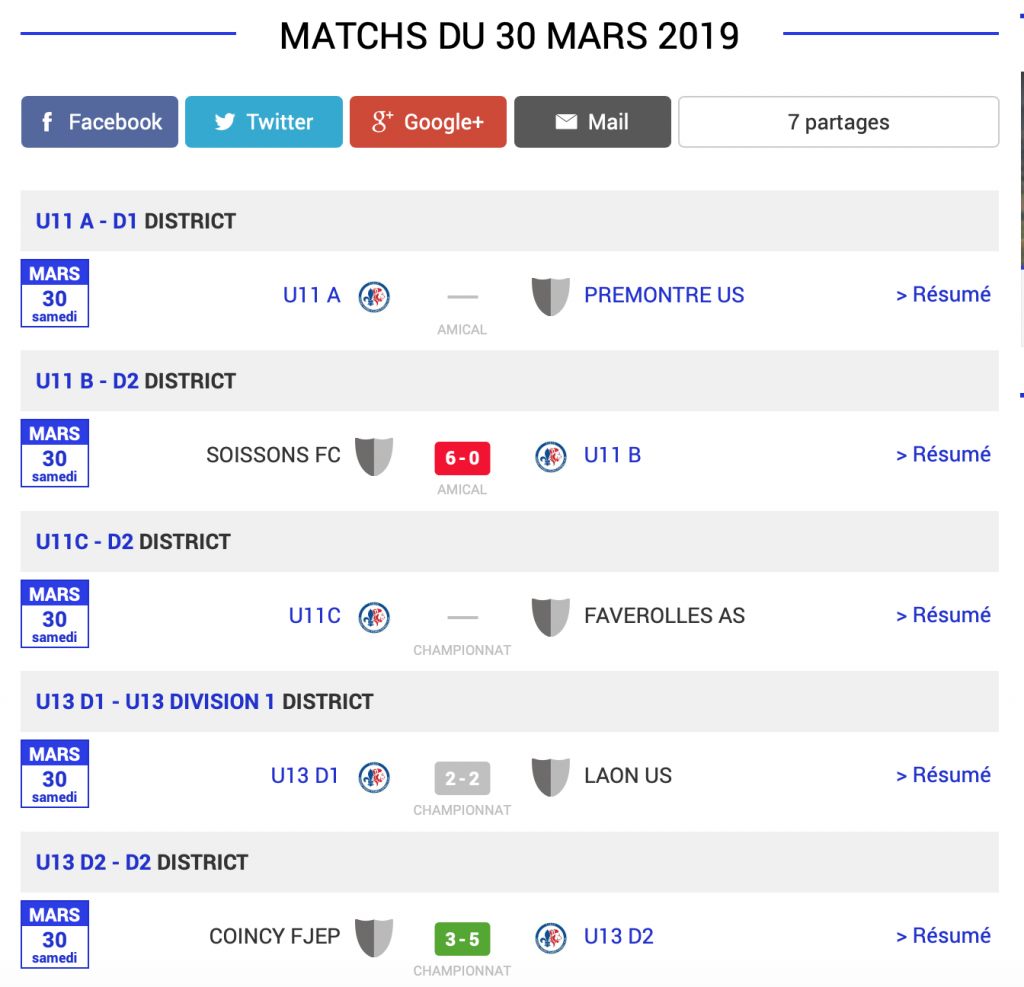This screenshot has width=1024, height=987.
Task: Send the page by Mail
Action: coord(592,122)
